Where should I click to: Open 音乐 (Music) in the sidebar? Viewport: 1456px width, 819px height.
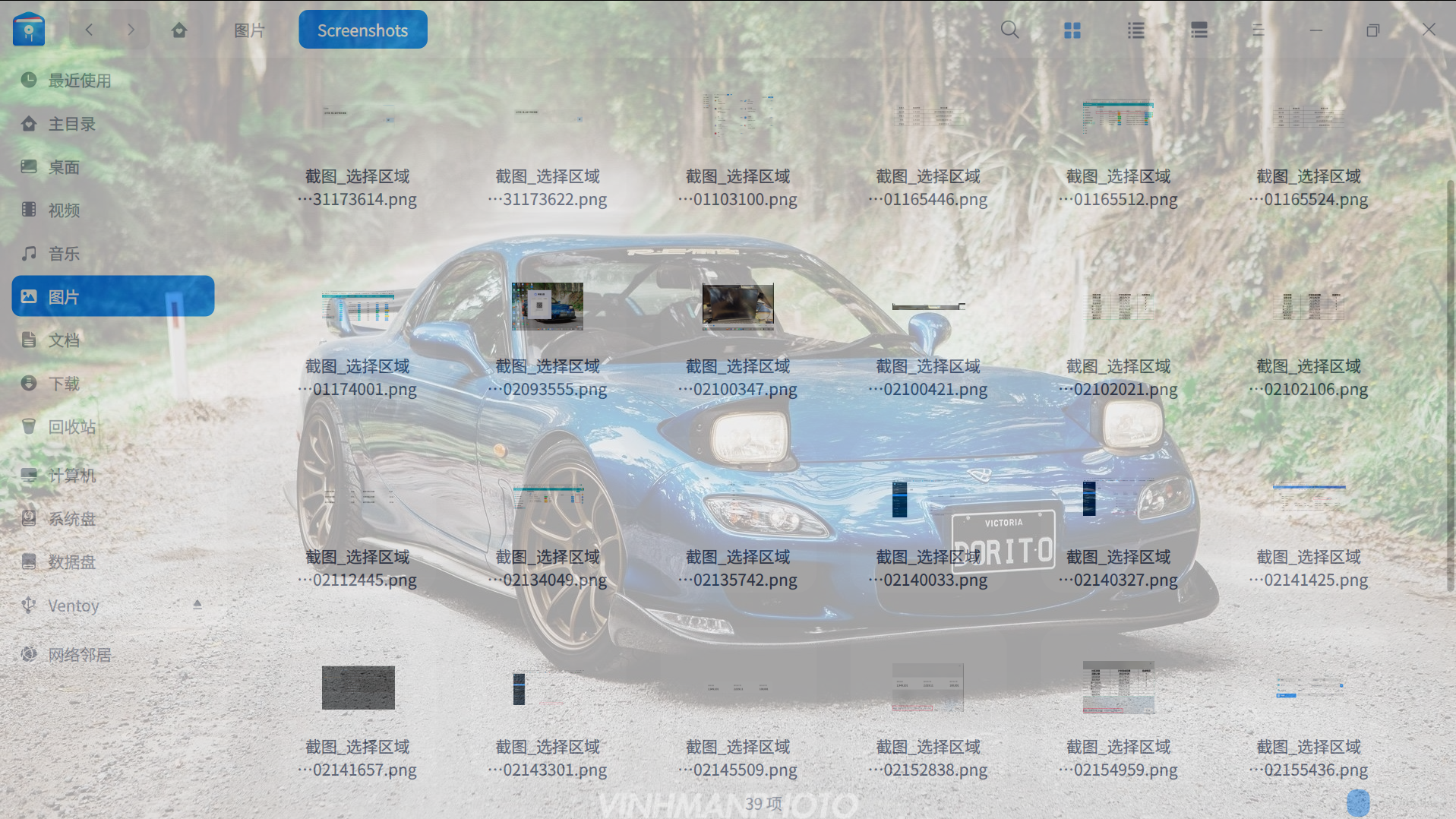pyautogui.click(x=113, y=254)
